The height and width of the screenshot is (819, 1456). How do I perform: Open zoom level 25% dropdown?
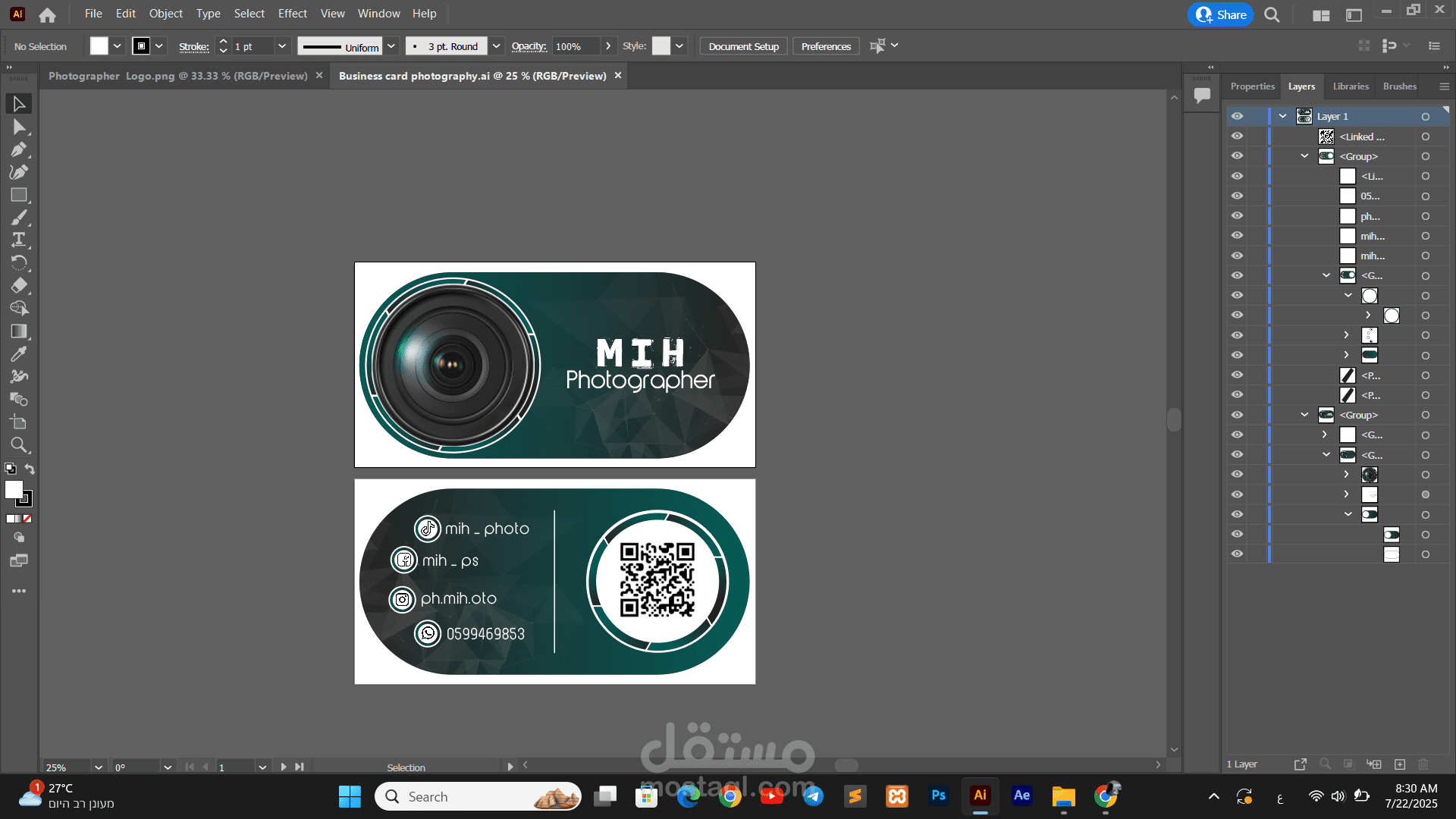click(99, 767)
